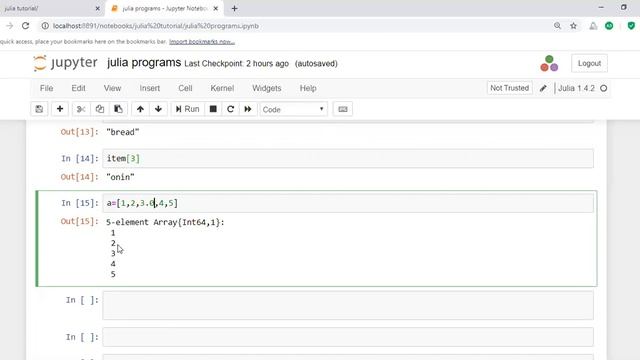
Task: Click the Logout button
Action: tap(589, 63)
